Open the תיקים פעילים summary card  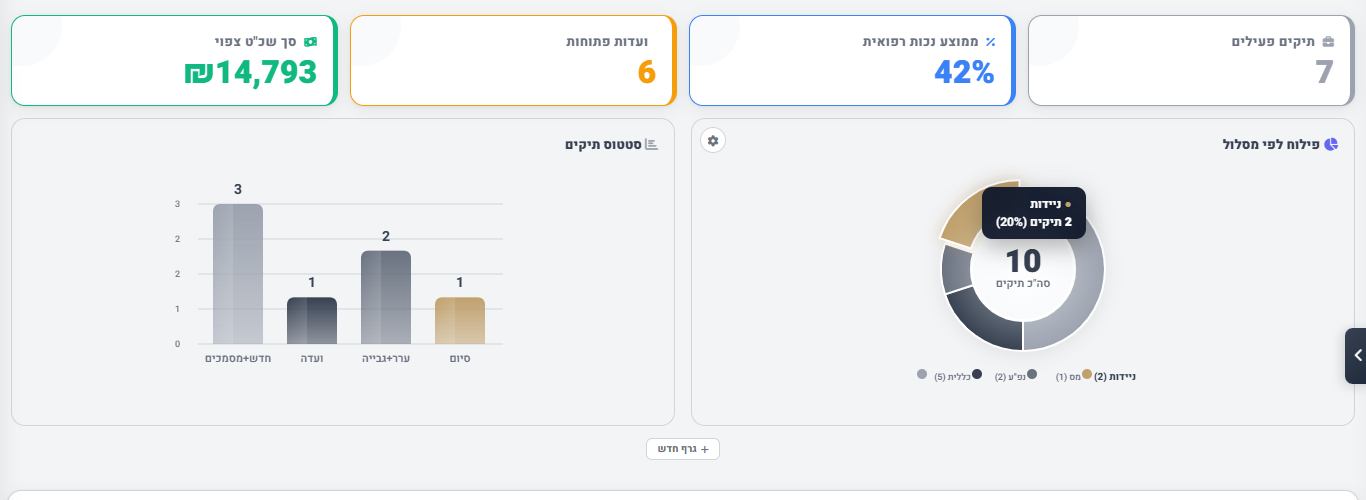pos(1190,61)
